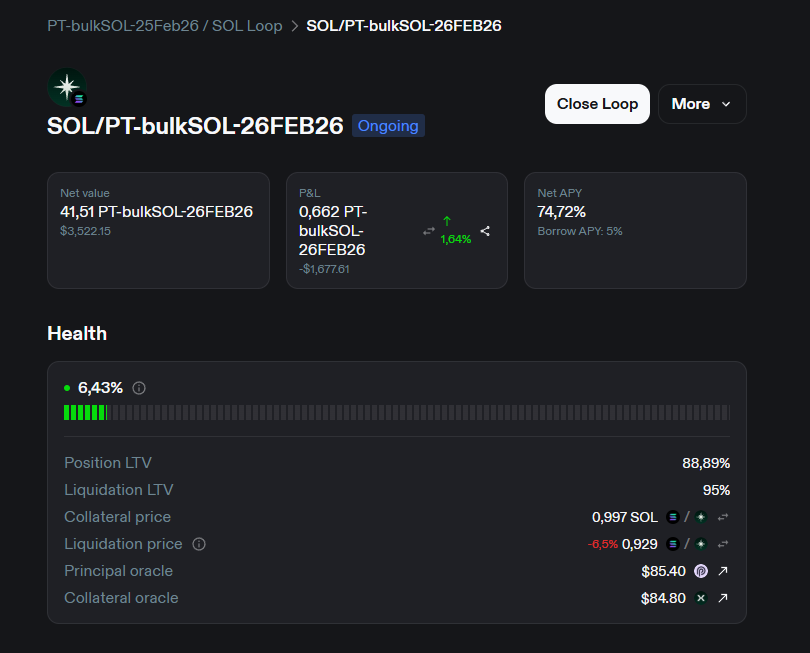
Task: Click the Close Loop button
Action: (597, 104)
